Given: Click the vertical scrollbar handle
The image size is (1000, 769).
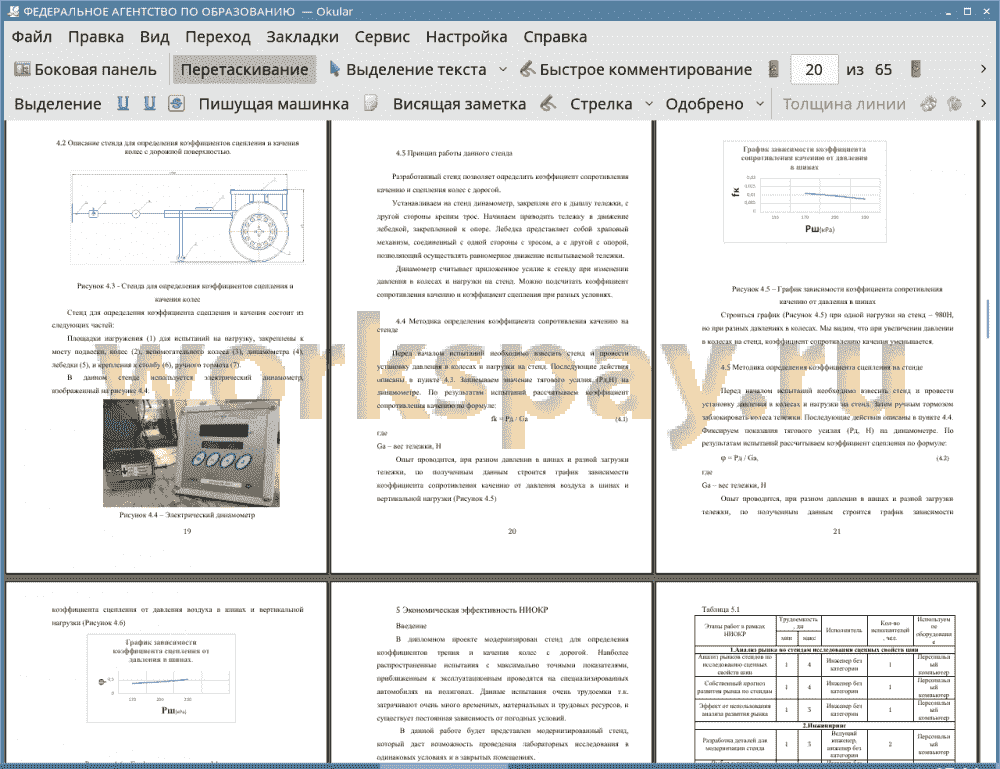Looking at the screenshot, I should 989,321.
